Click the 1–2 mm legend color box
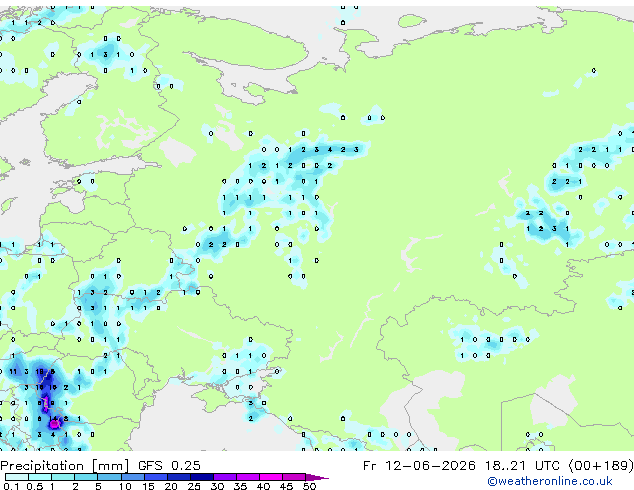 pyautogui.click(x=63, y=477)
